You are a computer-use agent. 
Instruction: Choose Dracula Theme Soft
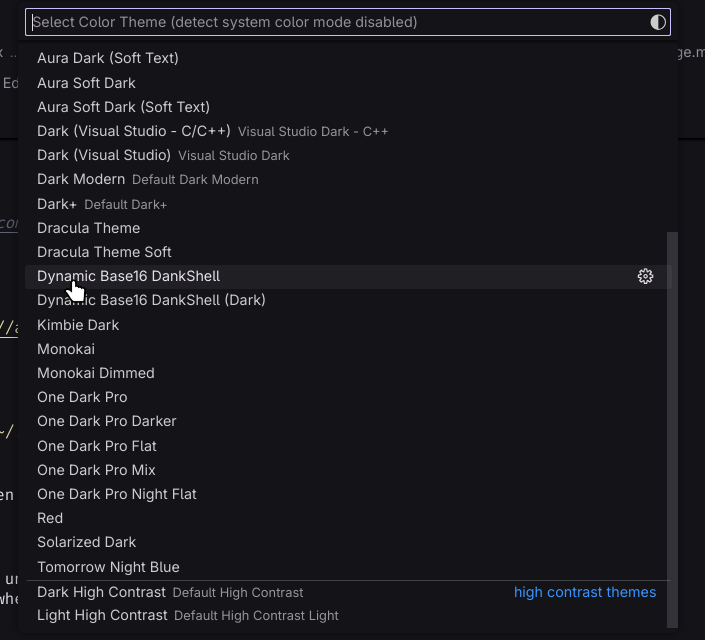[104, 252]
